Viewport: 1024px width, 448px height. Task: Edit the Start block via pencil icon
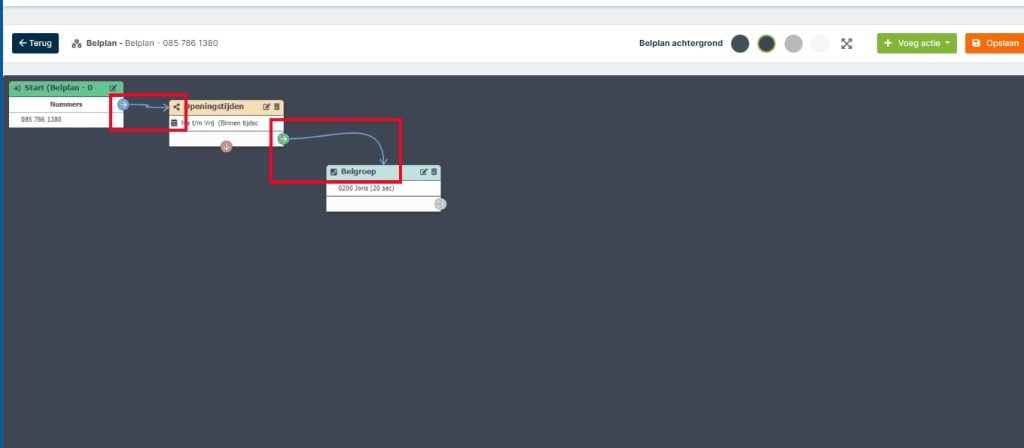tap(113, 88)
